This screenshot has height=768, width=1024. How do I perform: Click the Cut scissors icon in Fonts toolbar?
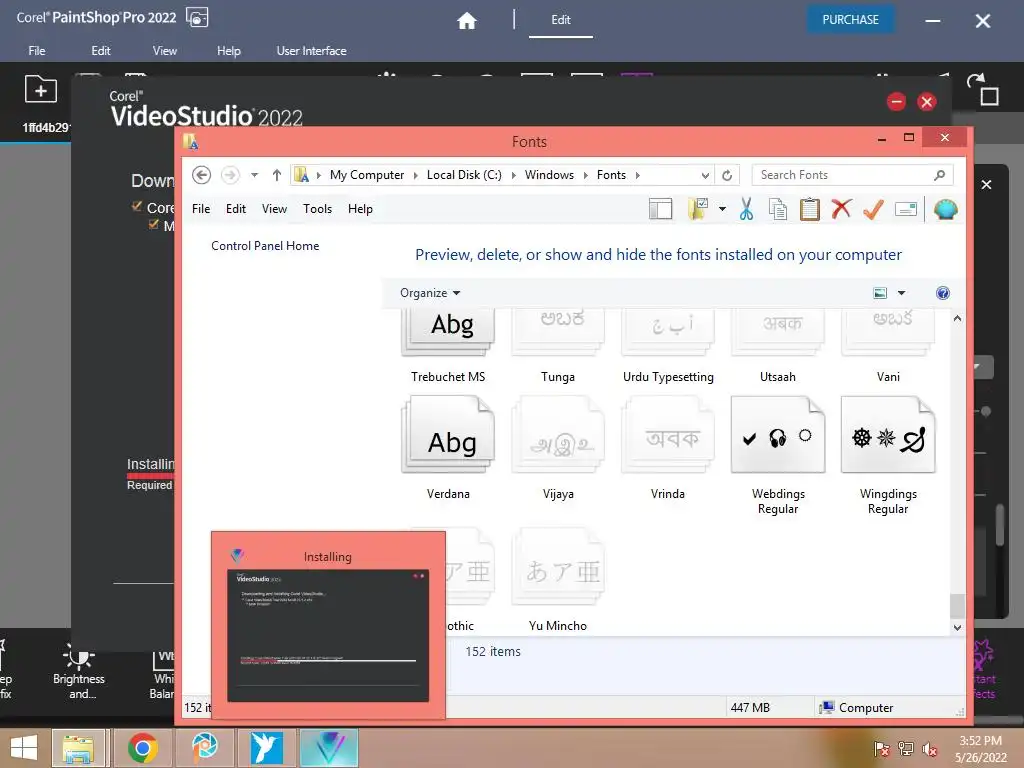tap(746, 209)
